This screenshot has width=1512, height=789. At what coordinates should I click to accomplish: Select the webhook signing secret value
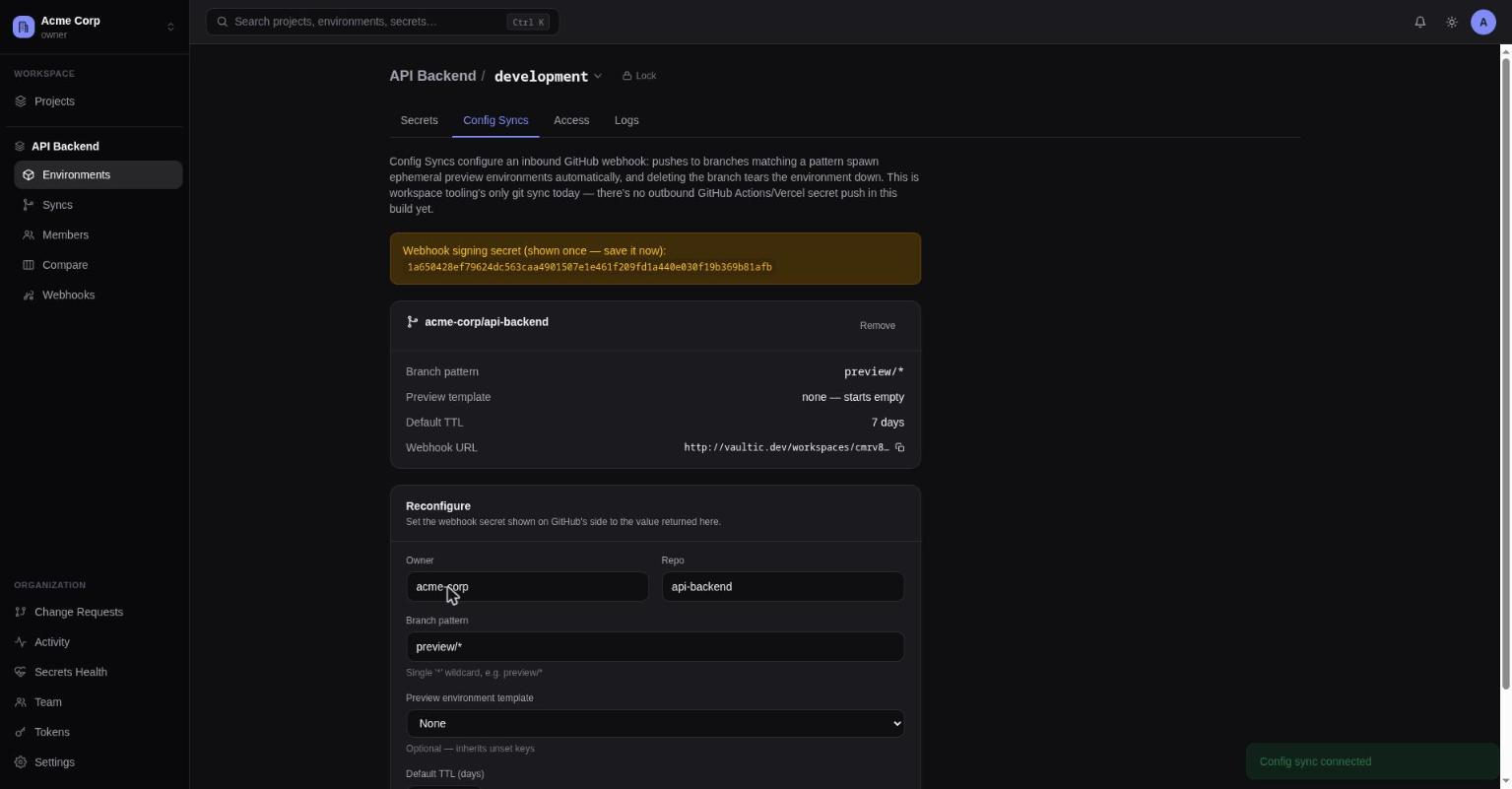(x=589, y=267)
